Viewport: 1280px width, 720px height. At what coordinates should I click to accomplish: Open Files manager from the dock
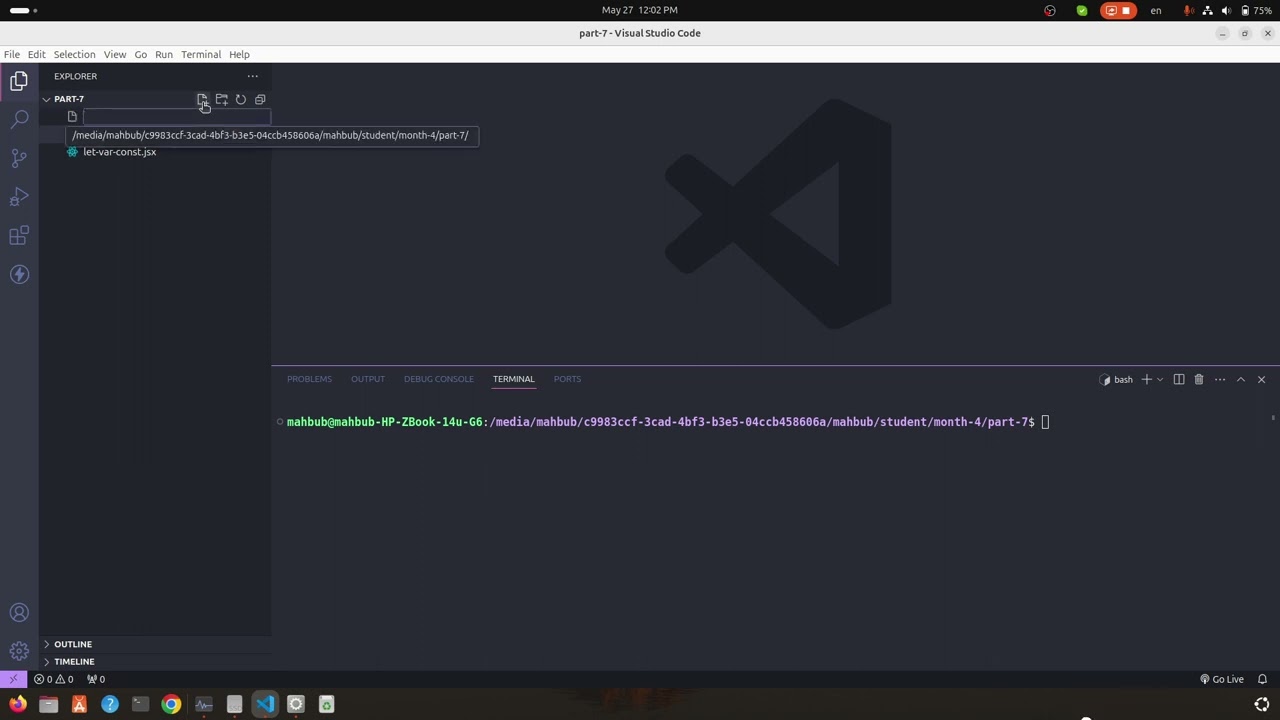pyautogui.click(x=48, y=705)
